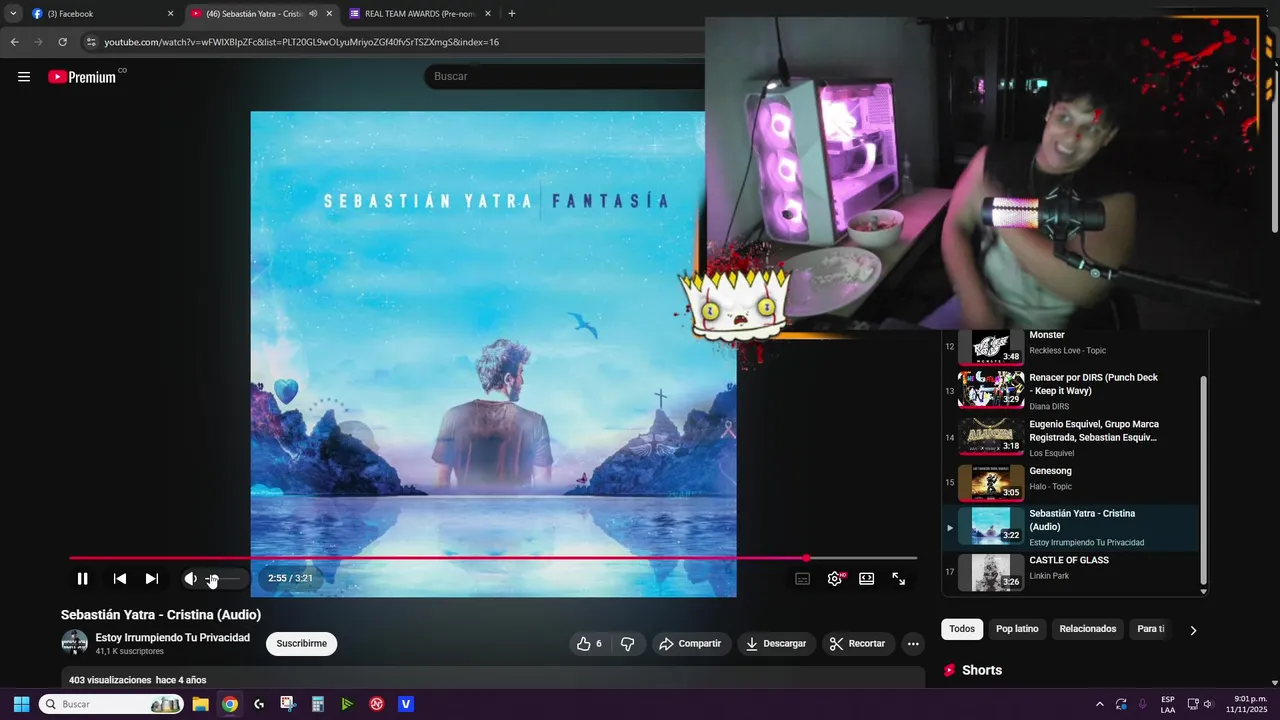Play Monster by Reckless Love from playlist
The image size is (1280, 720).
1070,346
